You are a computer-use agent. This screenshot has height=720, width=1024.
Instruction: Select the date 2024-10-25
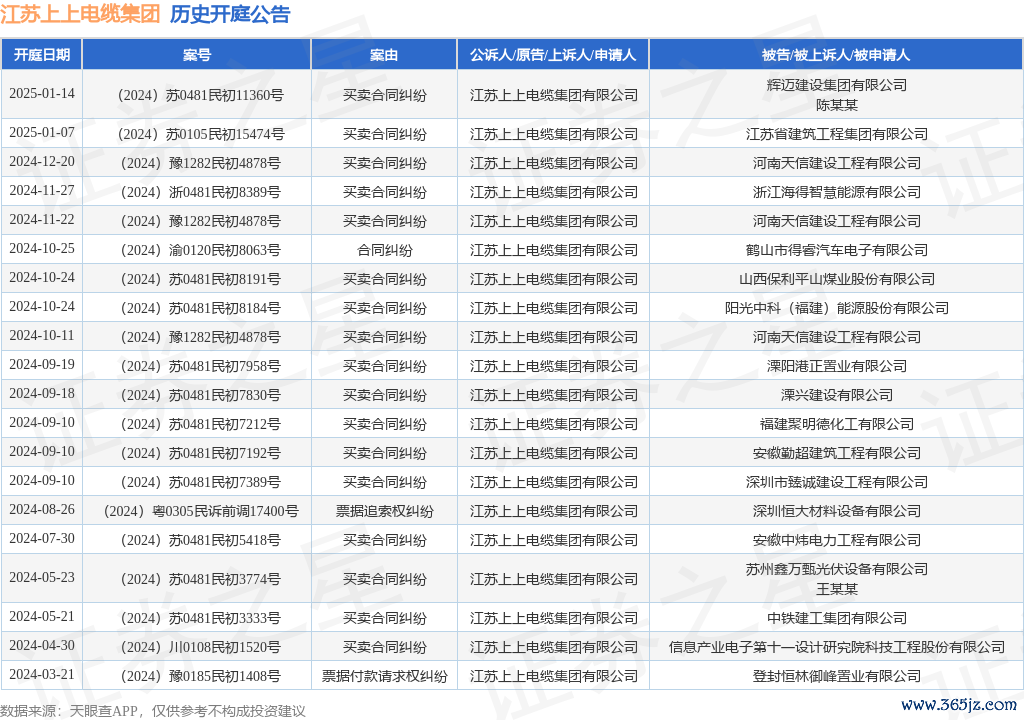coord(42,248)
